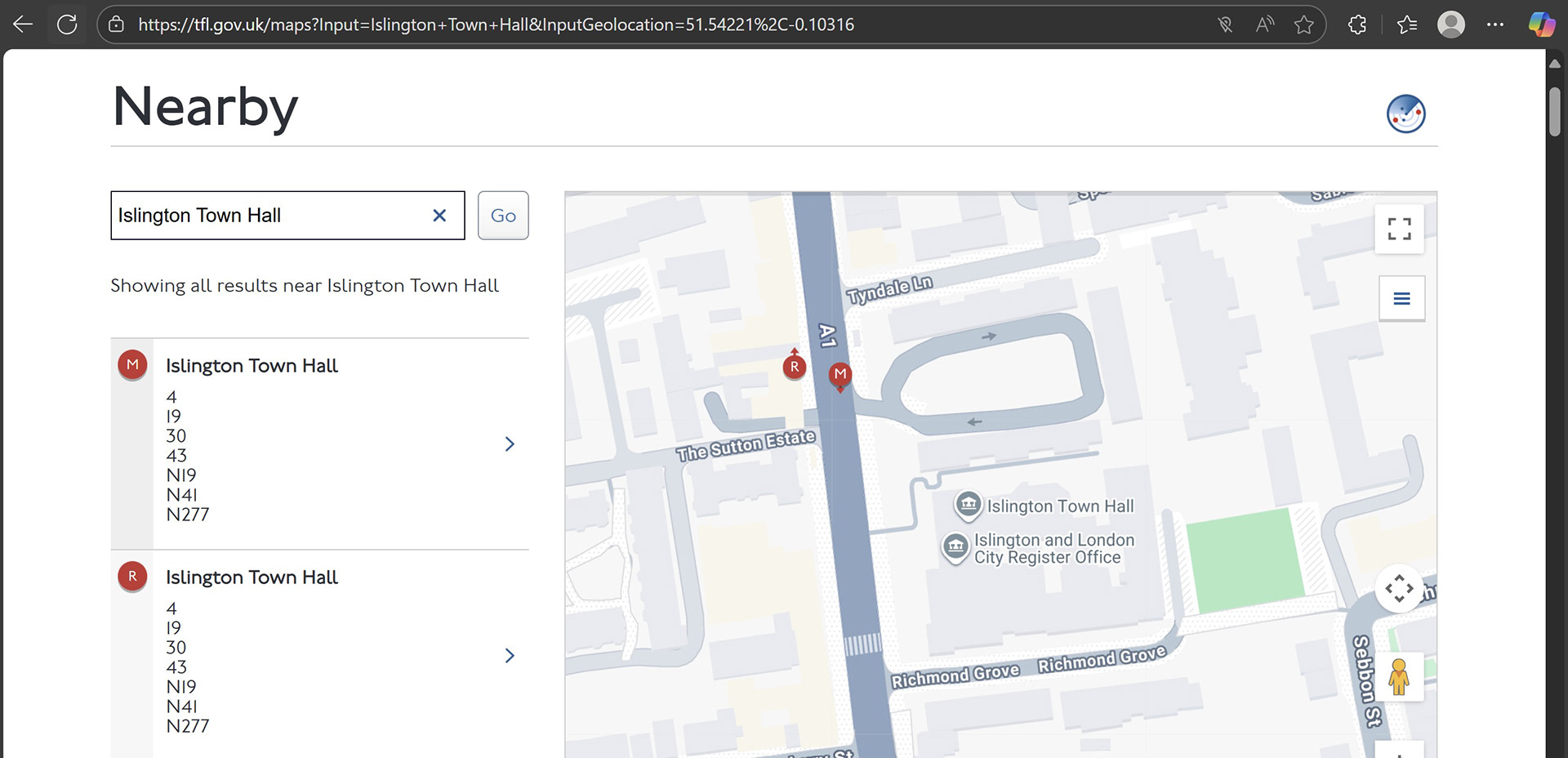This screenshot has width=1568, height=758.
Task: Open the map layers menu button
Action: click(x=1402, y=298)
